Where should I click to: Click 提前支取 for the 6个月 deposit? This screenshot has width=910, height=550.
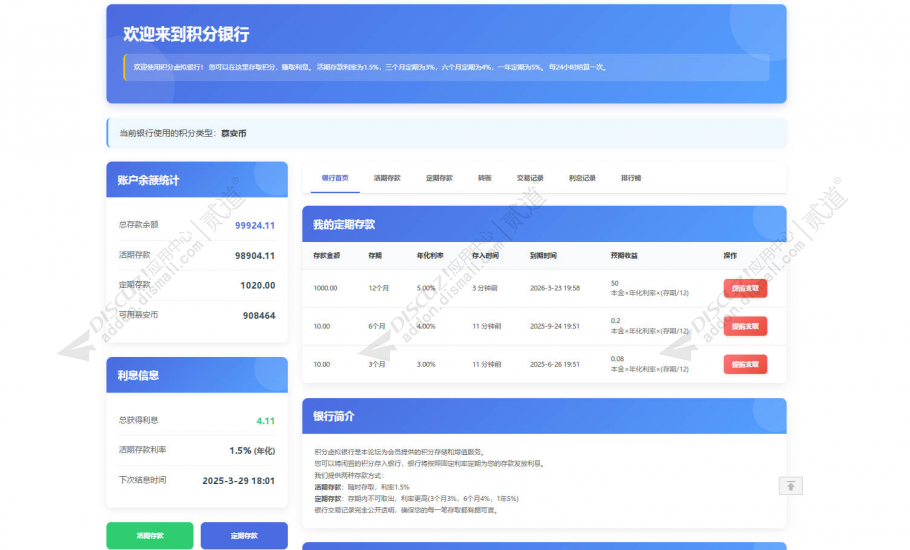(x=745, y=326)
